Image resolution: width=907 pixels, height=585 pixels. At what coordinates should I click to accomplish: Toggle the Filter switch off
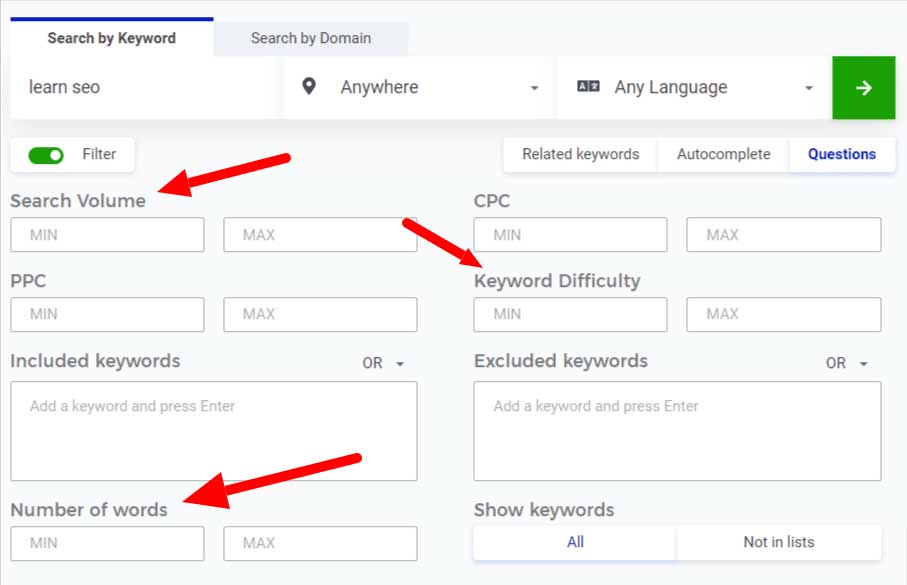46,155
